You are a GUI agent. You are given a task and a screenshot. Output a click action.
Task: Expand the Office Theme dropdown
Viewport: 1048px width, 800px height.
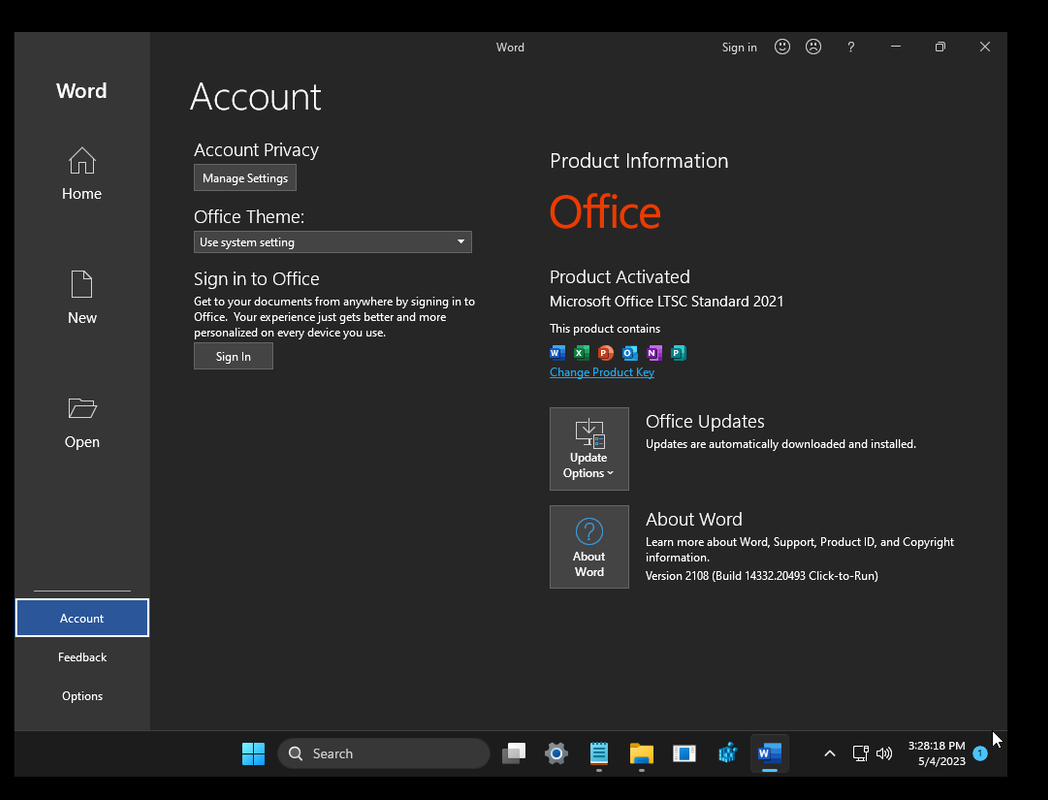click(x=333, y=242)
